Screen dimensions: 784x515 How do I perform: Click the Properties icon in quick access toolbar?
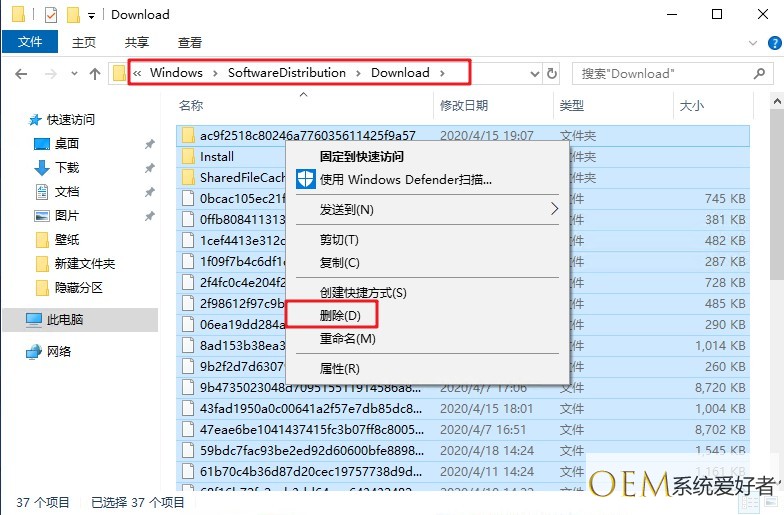click(51, 15)
